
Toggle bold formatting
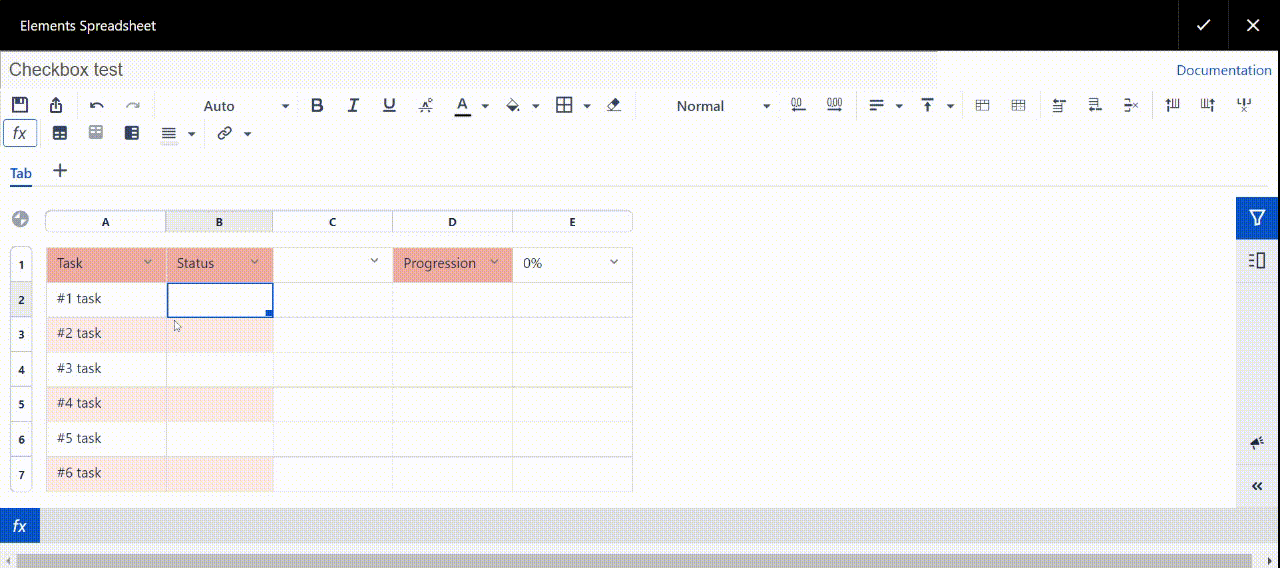(317, 106)
